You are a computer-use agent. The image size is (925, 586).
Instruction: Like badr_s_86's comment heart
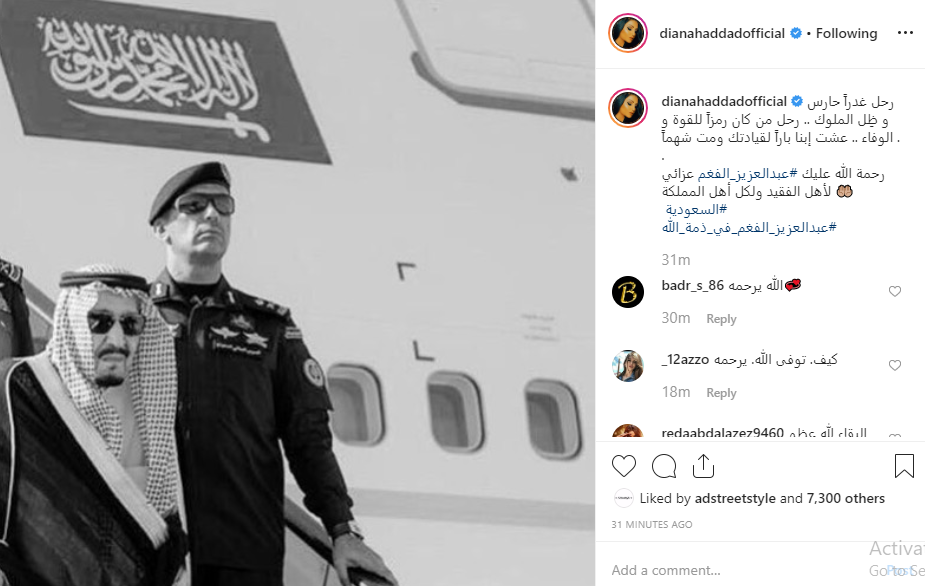click(895, 291)
